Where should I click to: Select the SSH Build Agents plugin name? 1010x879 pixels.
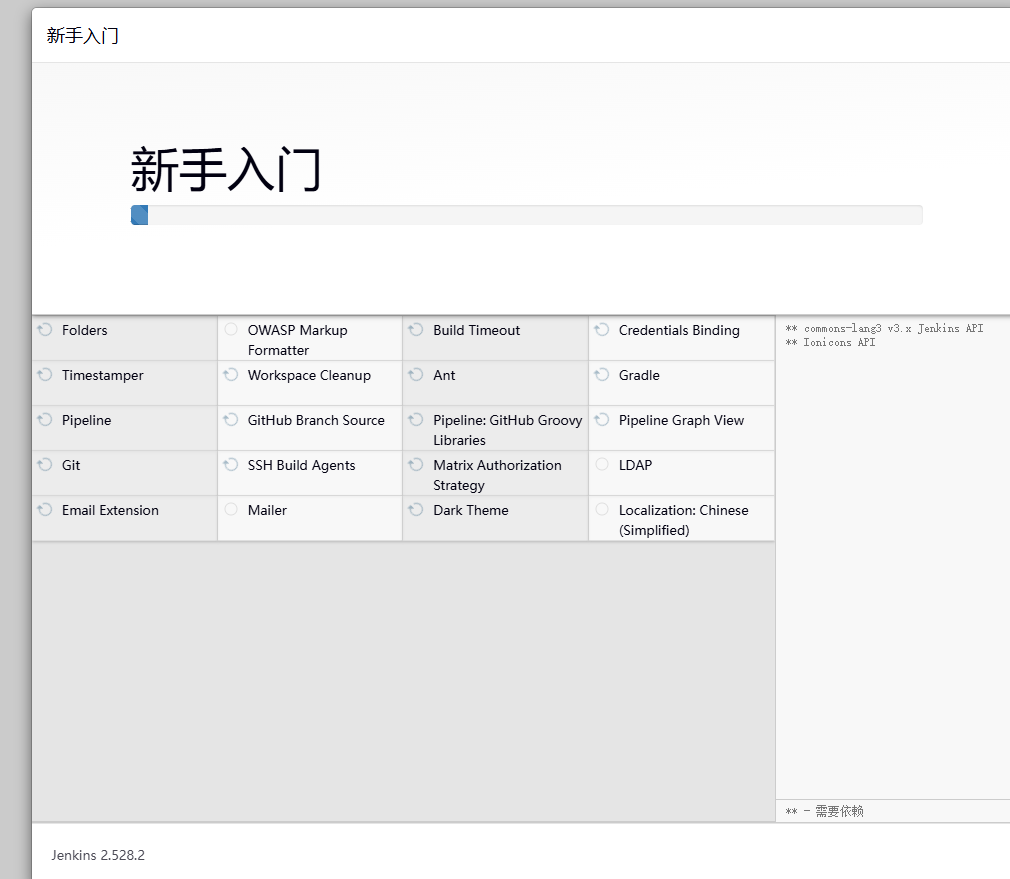point(301,466)
